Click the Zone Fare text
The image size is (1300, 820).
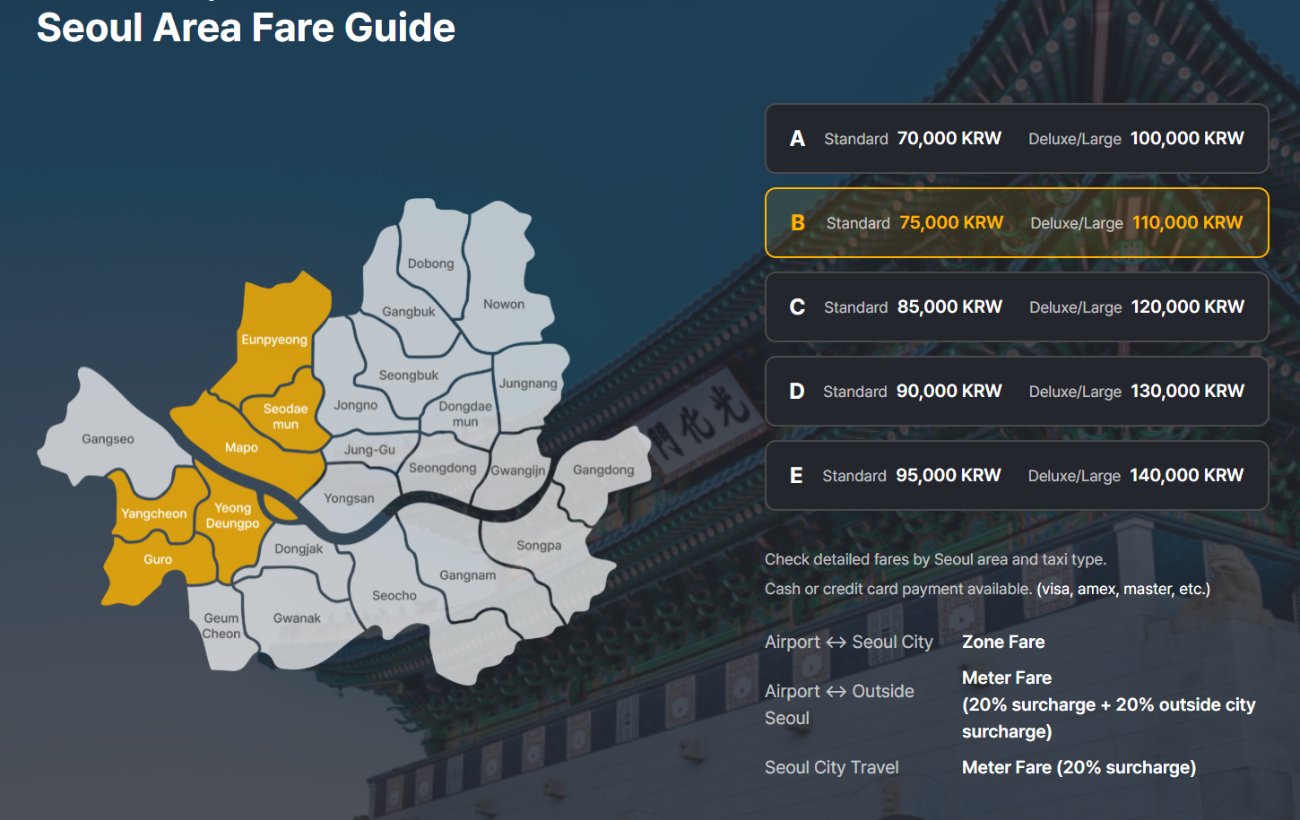[x=1003, y=642]
